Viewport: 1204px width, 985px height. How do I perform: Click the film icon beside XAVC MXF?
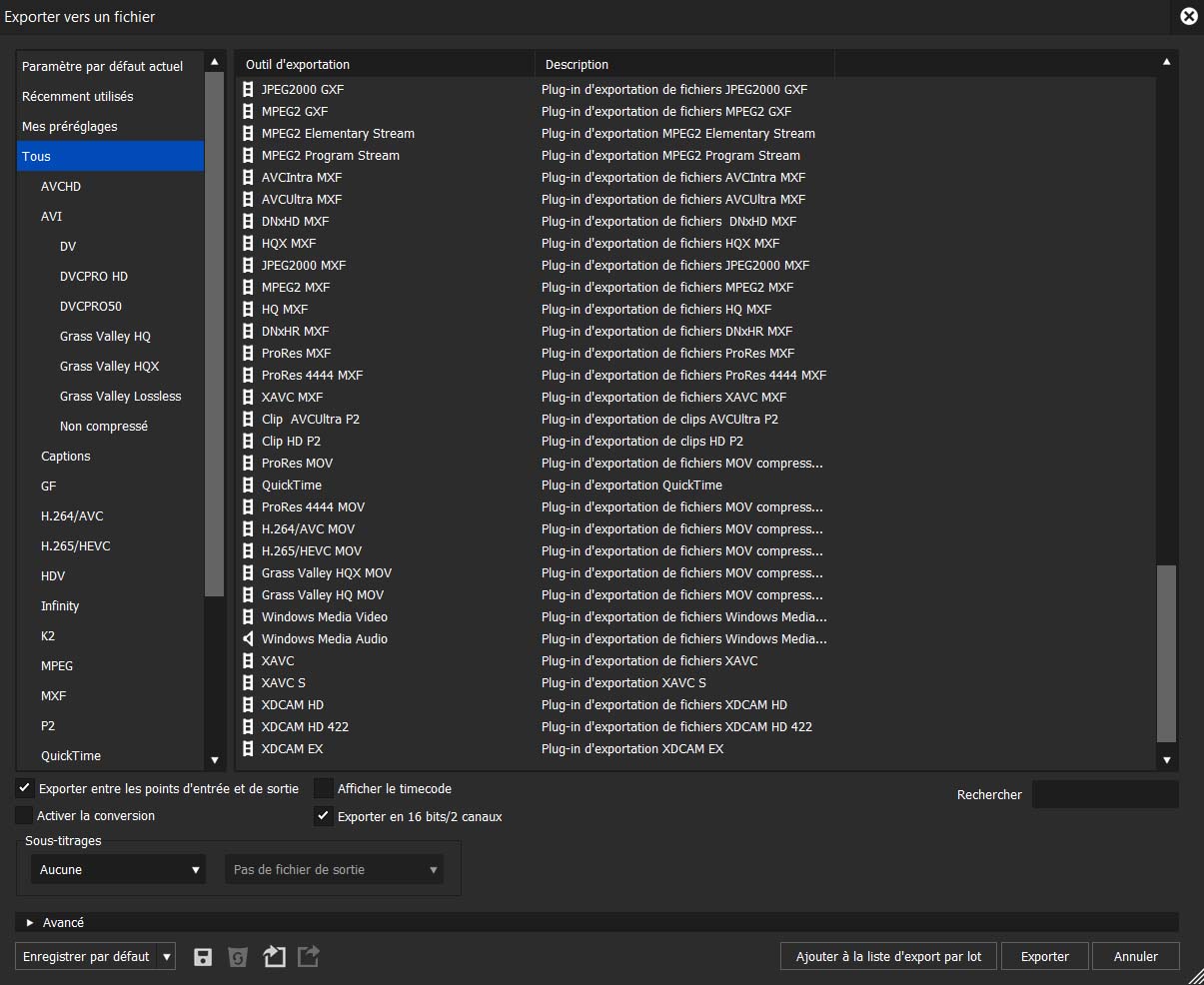pos(248,397)
